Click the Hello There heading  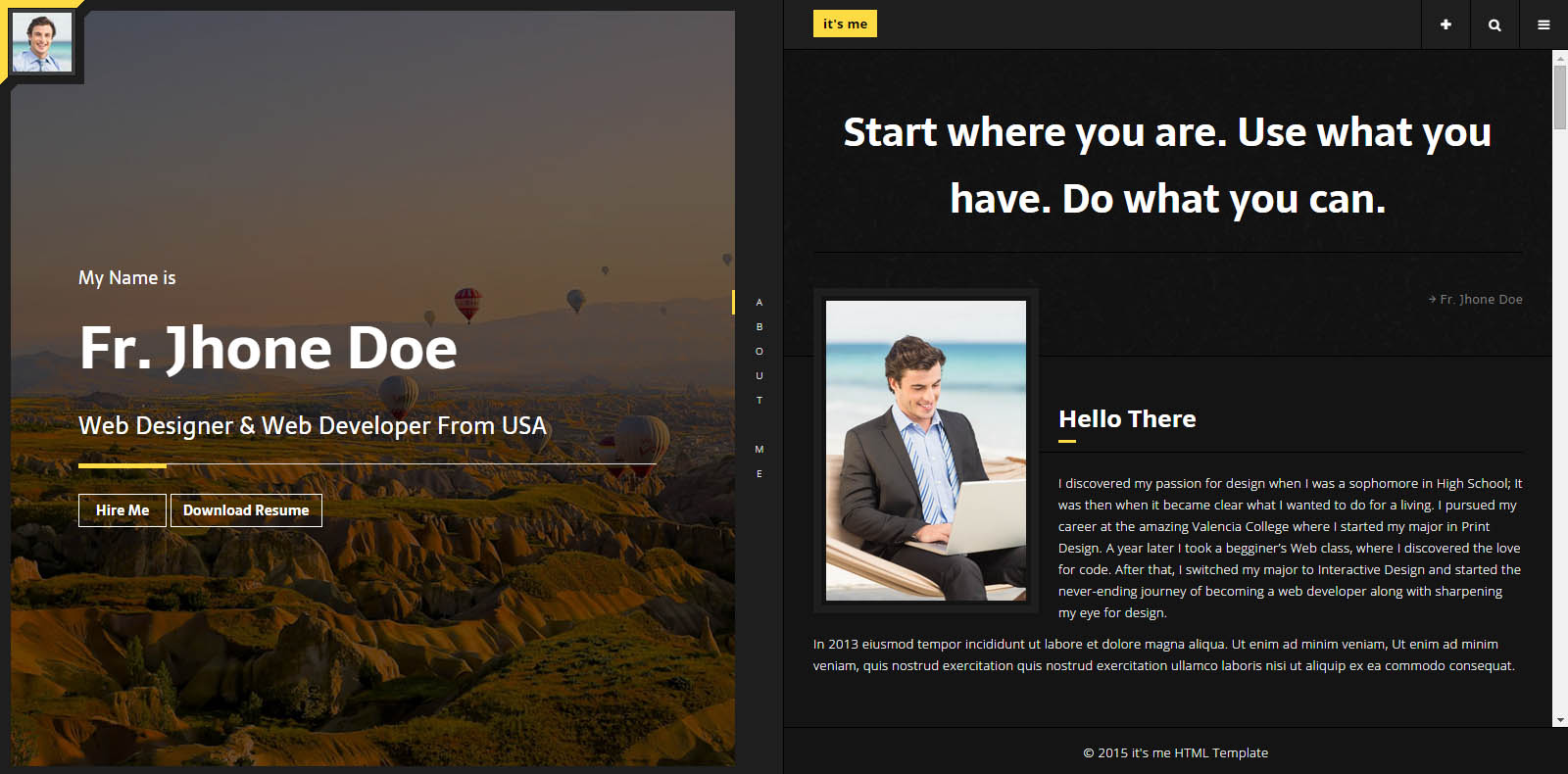(1127, 419)
